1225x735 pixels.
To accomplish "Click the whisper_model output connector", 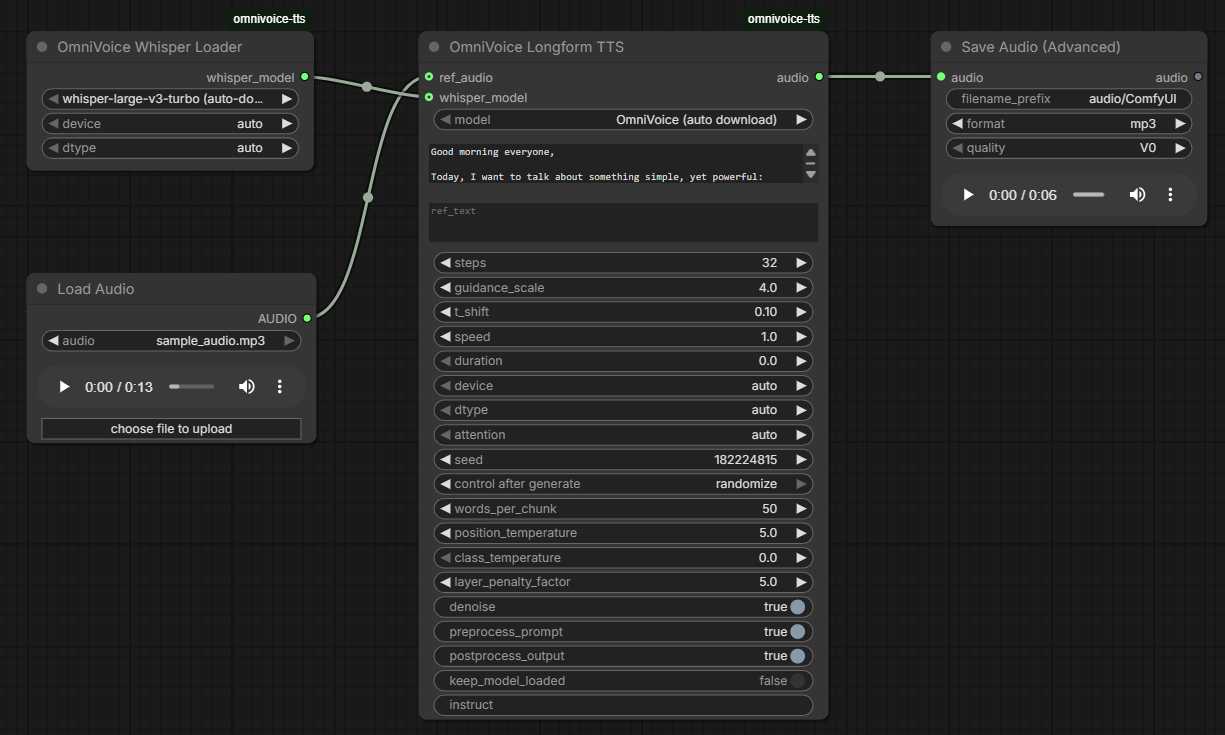I will click(x=305, y=77).
